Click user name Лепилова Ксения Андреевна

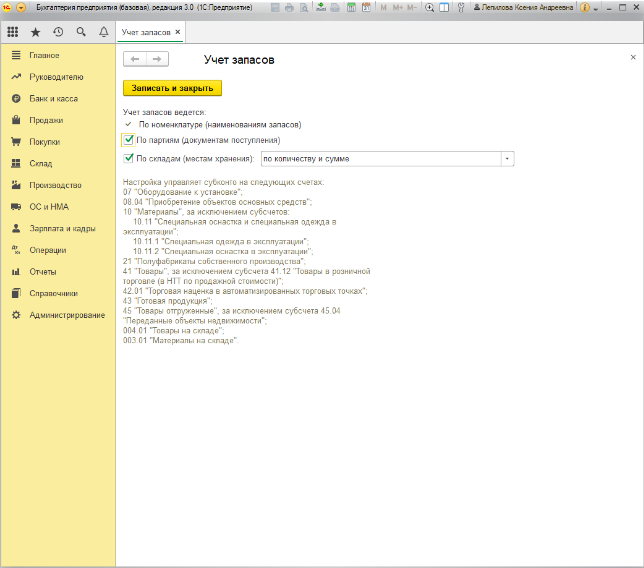pos(523,7)
